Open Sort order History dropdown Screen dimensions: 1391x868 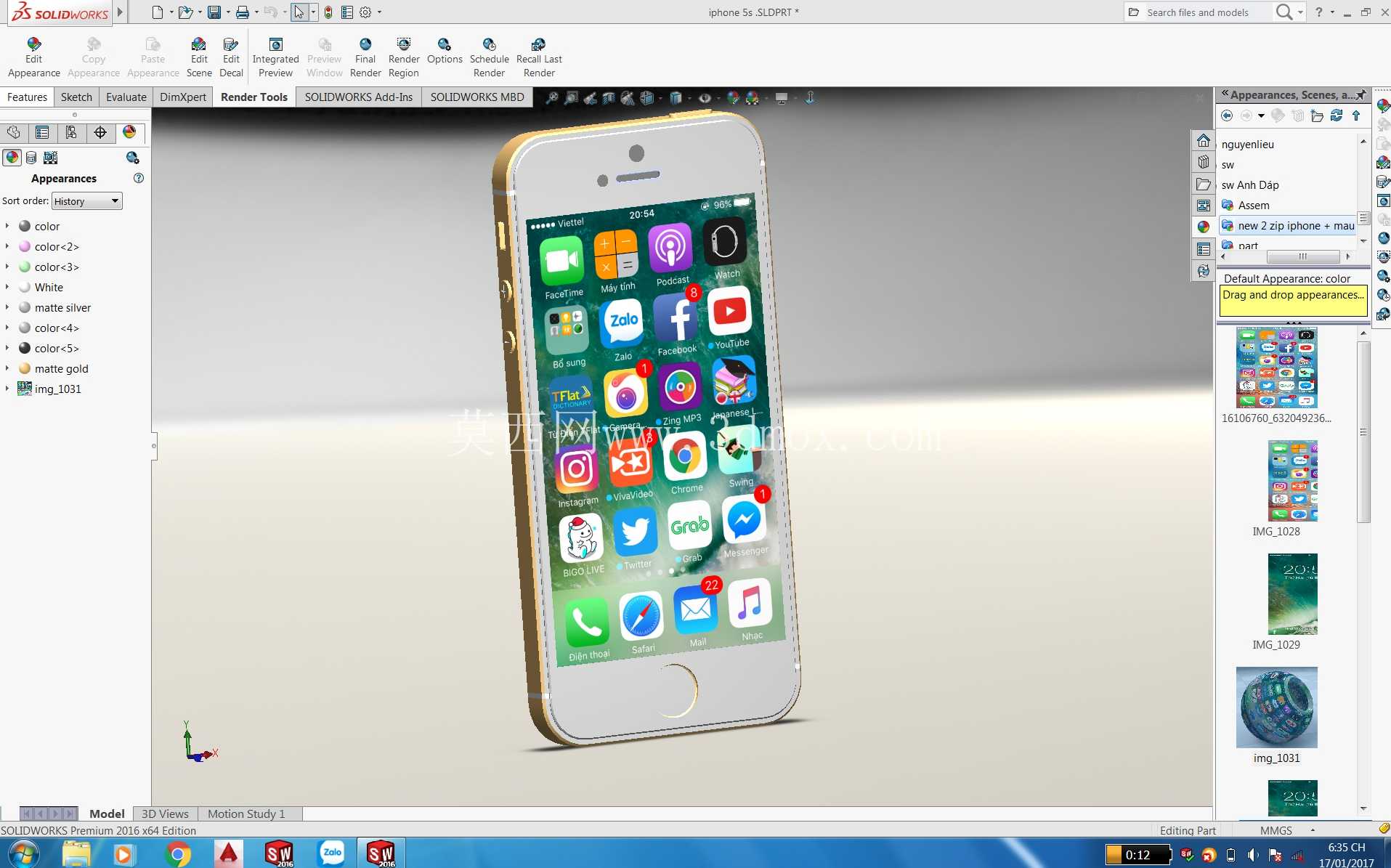click(x=86, y=201)
